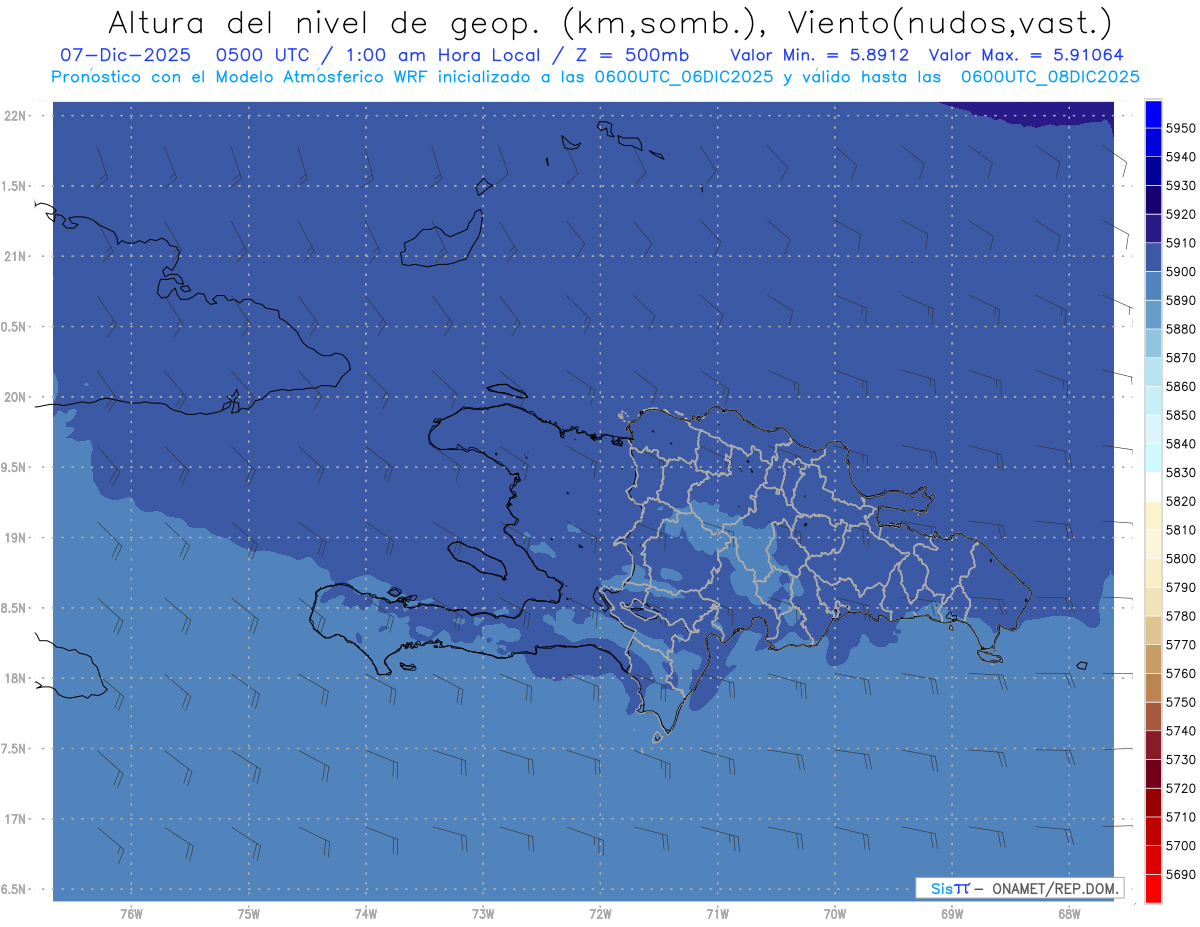
Task: Click the 5730 legend value
Action: [1180, 759]
